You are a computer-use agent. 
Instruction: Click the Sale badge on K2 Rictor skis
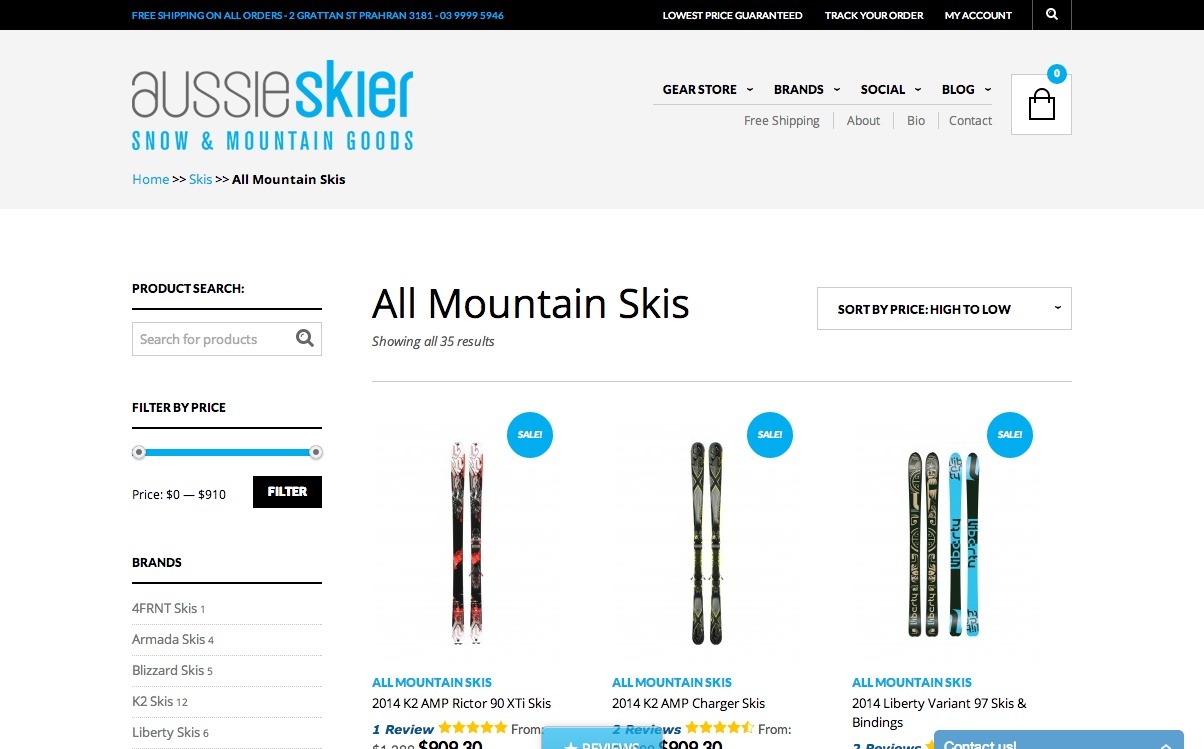click(530, 434)
